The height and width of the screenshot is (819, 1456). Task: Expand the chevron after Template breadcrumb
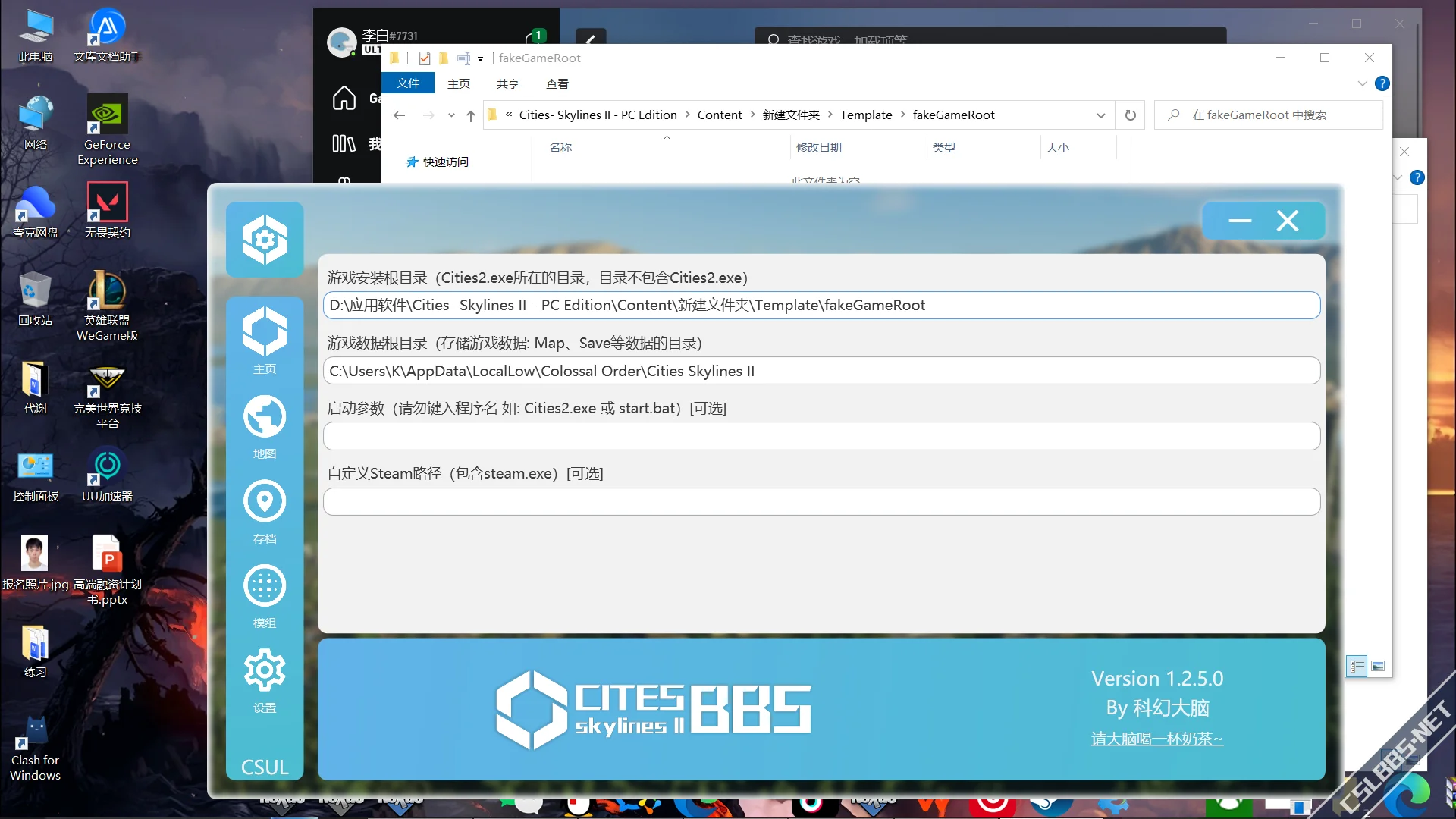tap(902, 115)
